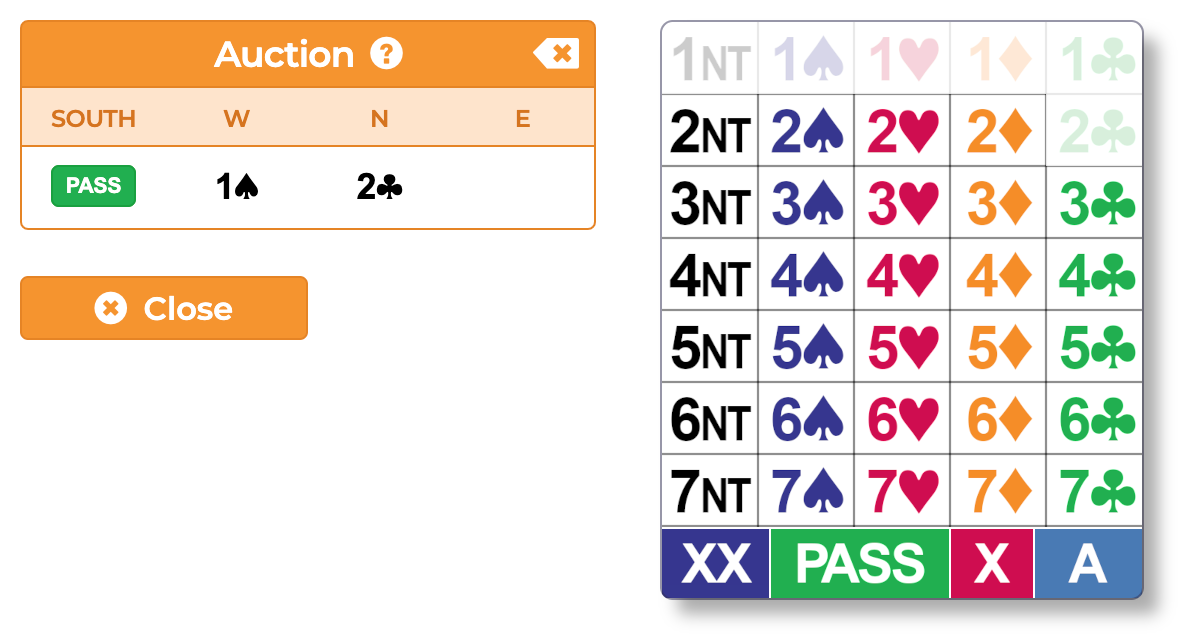Select the 2 Spades bid
This screenshot has width=1184, height=640.
click(x=805, y=131)
